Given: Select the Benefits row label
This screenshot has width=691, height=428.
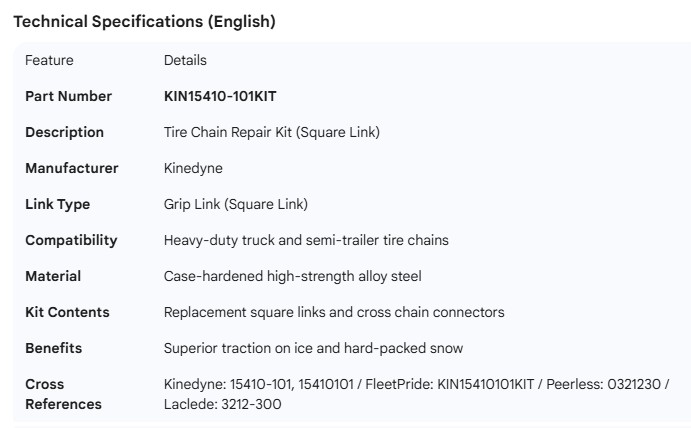Looking at the screenshot, I should pos(54,348).
